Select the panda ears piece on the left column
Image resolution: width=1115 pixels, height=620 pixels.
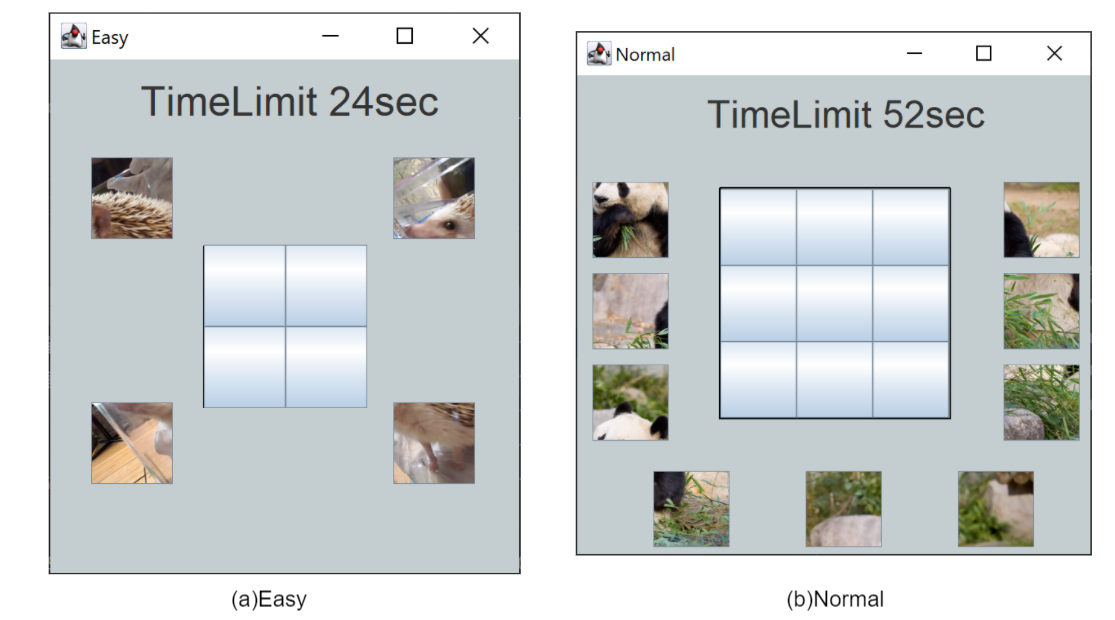630,402
